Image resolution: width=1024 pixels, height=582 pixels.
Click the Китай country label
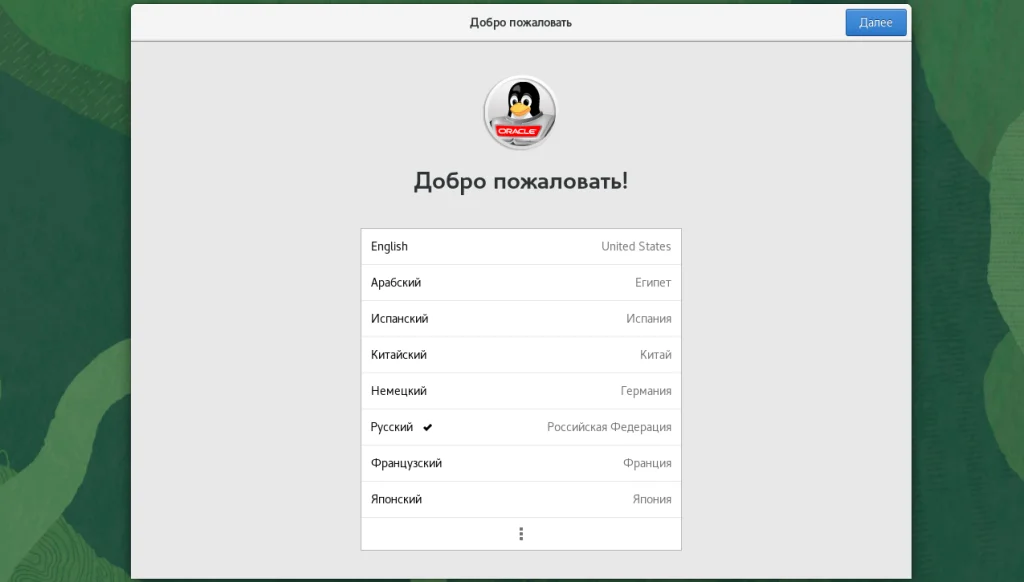[655, 354]
